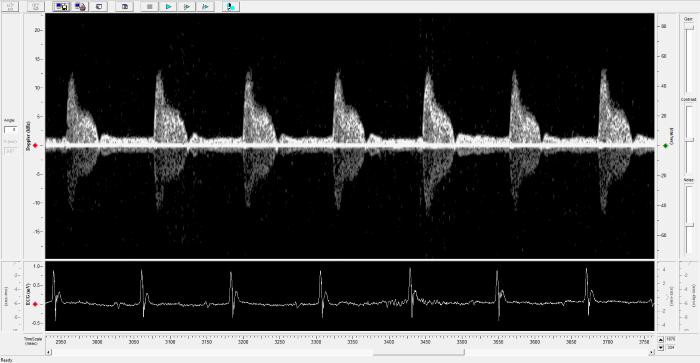Click the 3700 tick on TimeScale ruler
The width and height of the screenshot is (700, 363).
[608, 342]
